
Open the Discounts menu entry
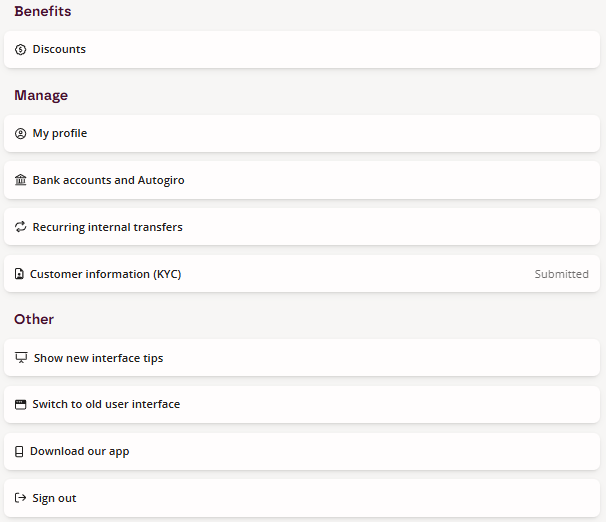[302, 49]
